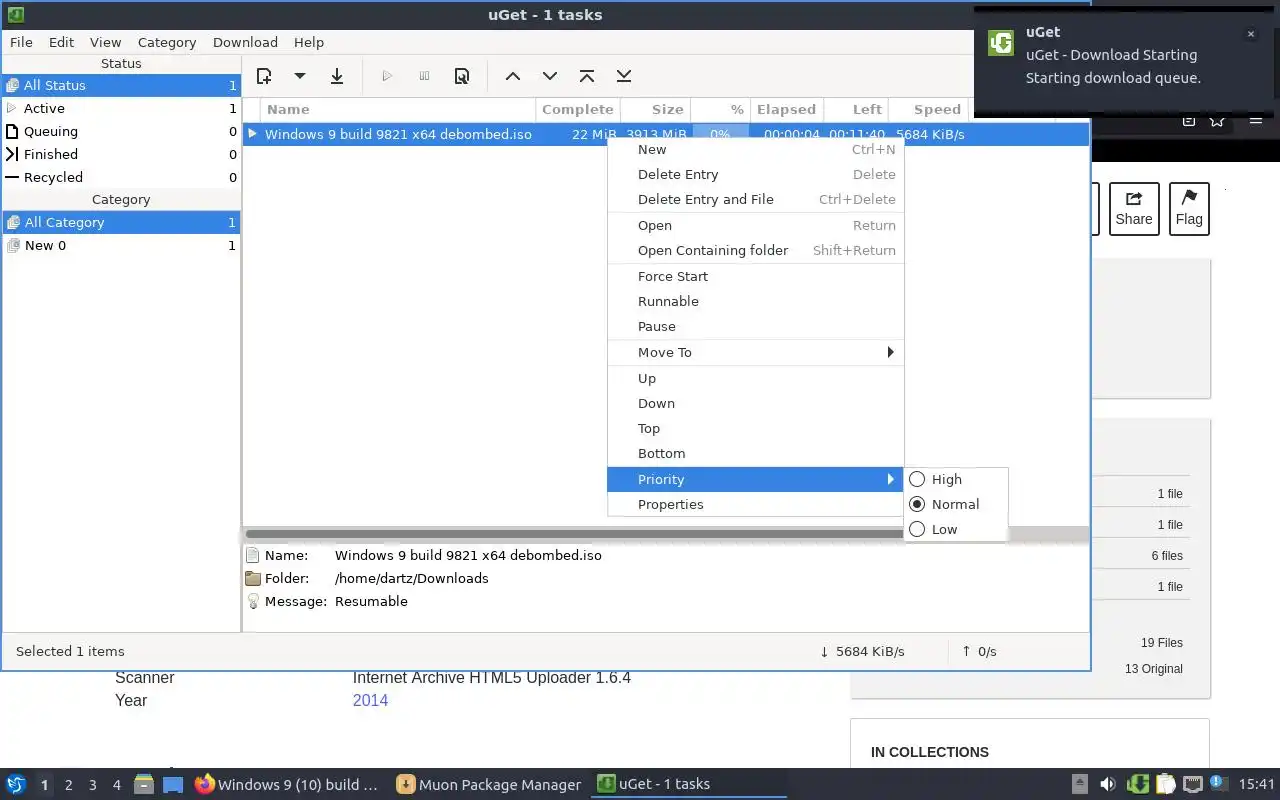Click the show desktop taskbar icon
1280x800 pixels.
(x=173, y=784)
